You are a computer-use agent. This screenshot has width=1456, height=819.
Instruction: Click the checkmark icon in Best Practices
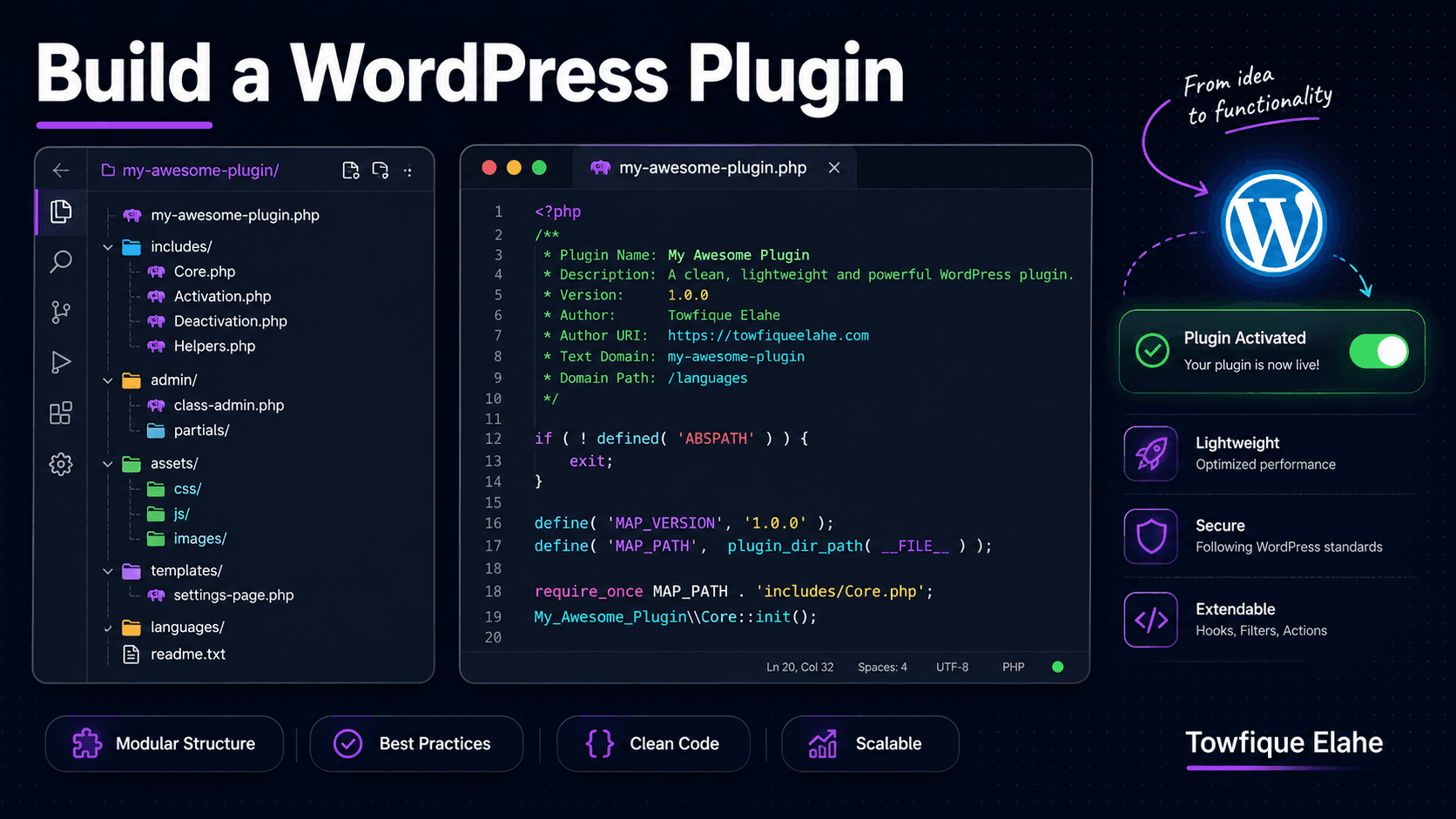tap(348, 743)
